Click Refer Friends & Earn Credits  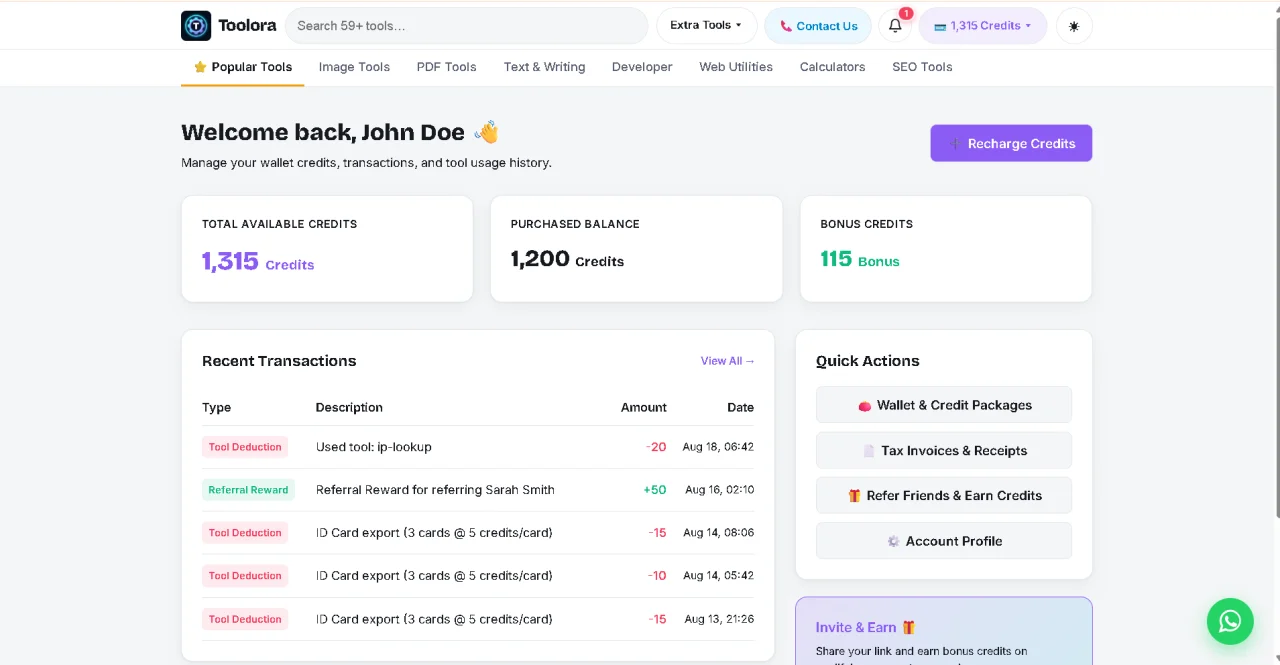click(x=944, y=495)
